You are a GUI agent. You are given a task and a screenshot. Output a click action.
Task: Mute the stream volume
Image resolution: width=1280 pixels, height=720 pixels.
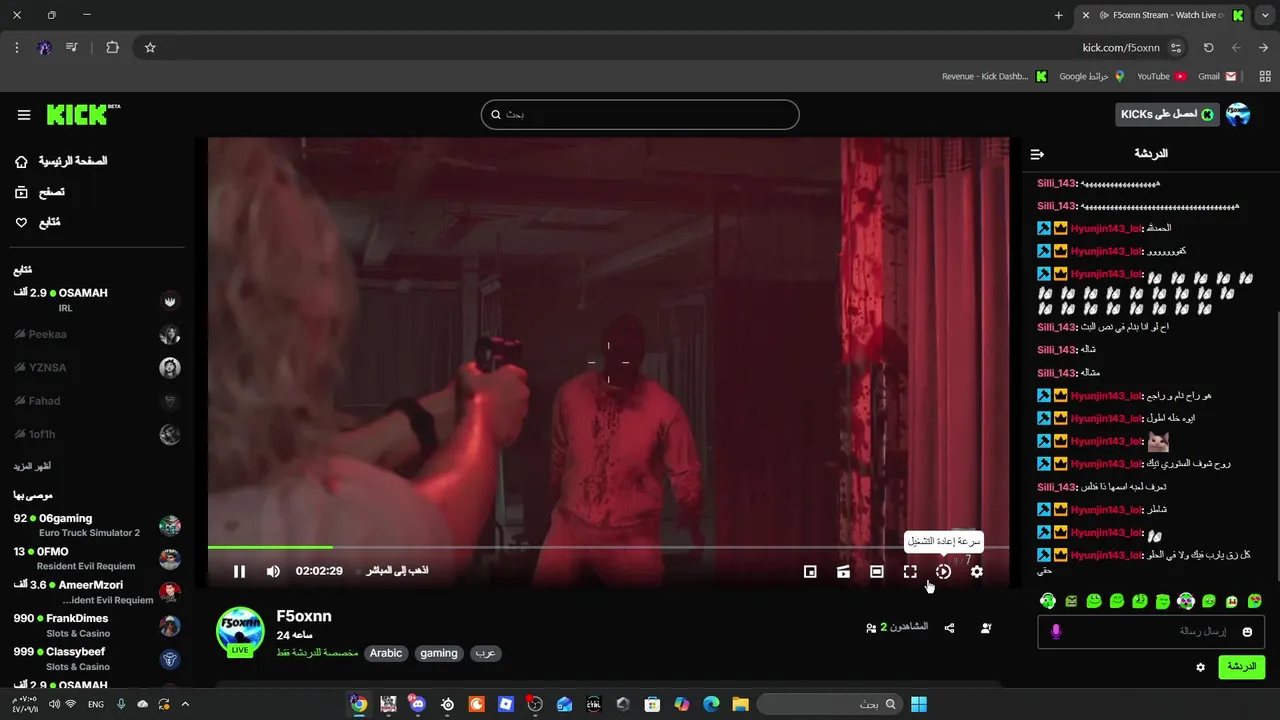273,571
